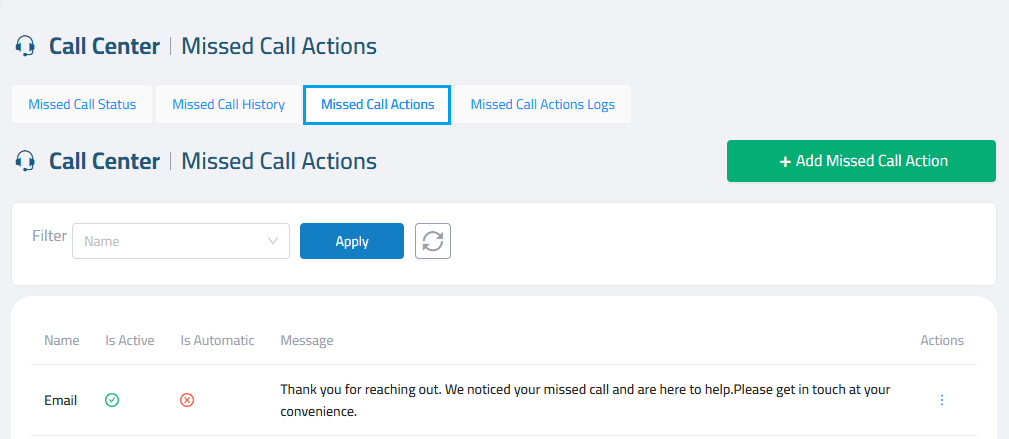Click the Name column header

click(x=62, y=341)
